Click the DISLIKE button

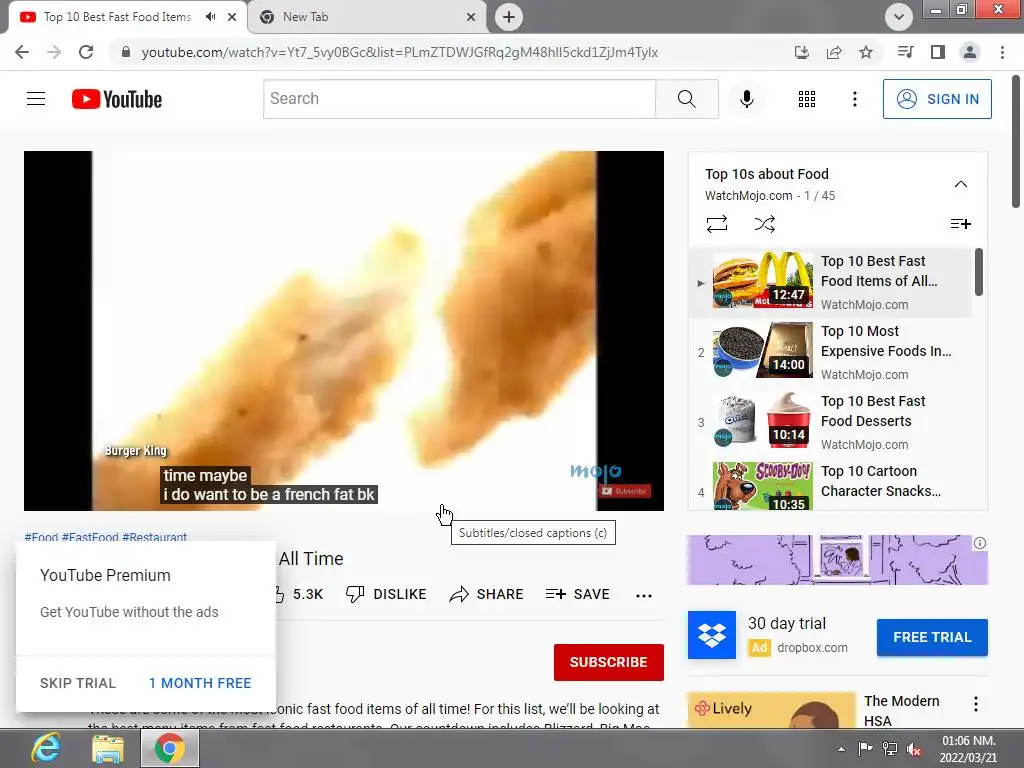pyautogui.click(x=386, y=594)
